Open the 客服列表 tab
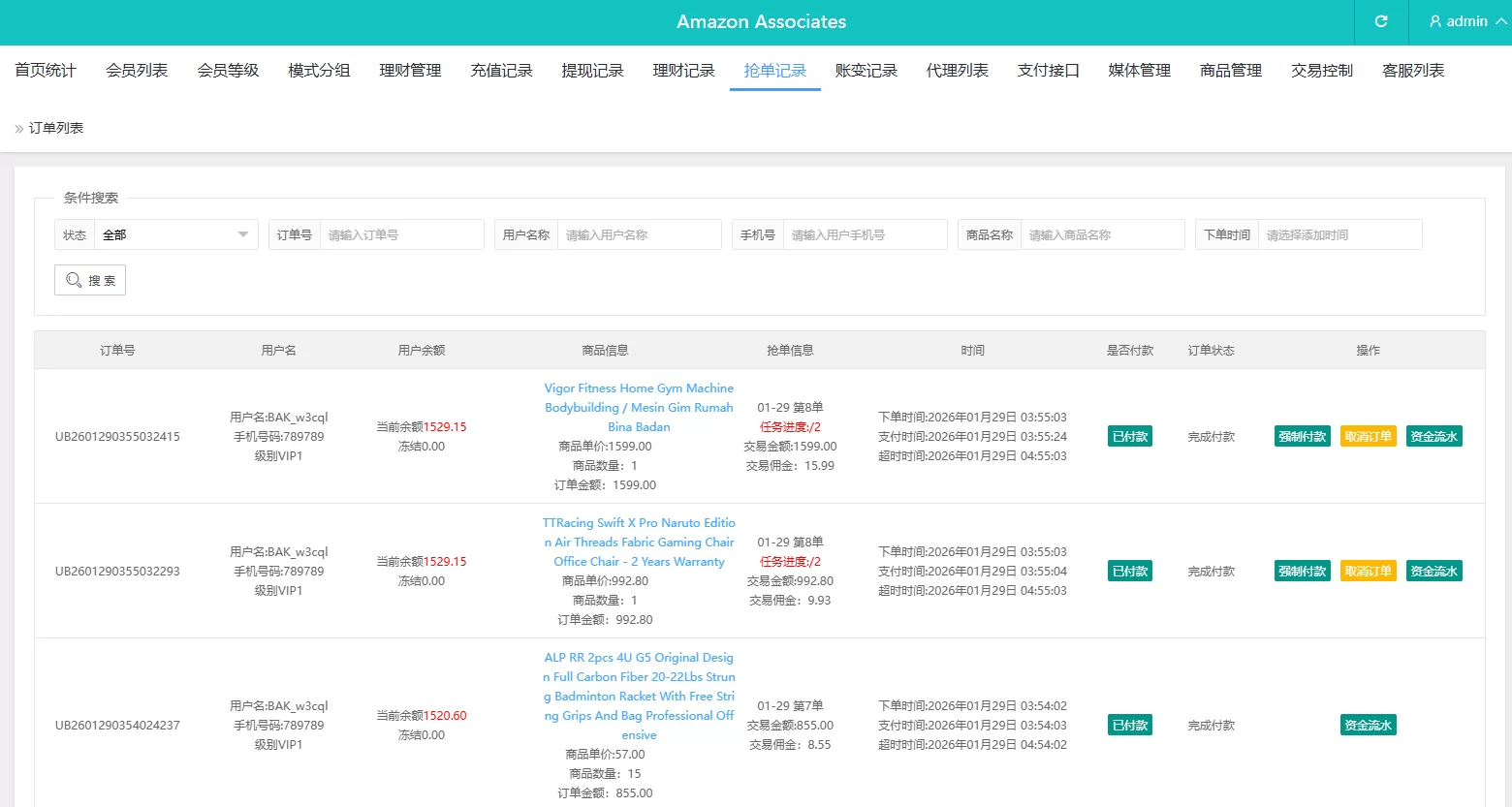The image size is (1512, 807). tap(1412, 71)
